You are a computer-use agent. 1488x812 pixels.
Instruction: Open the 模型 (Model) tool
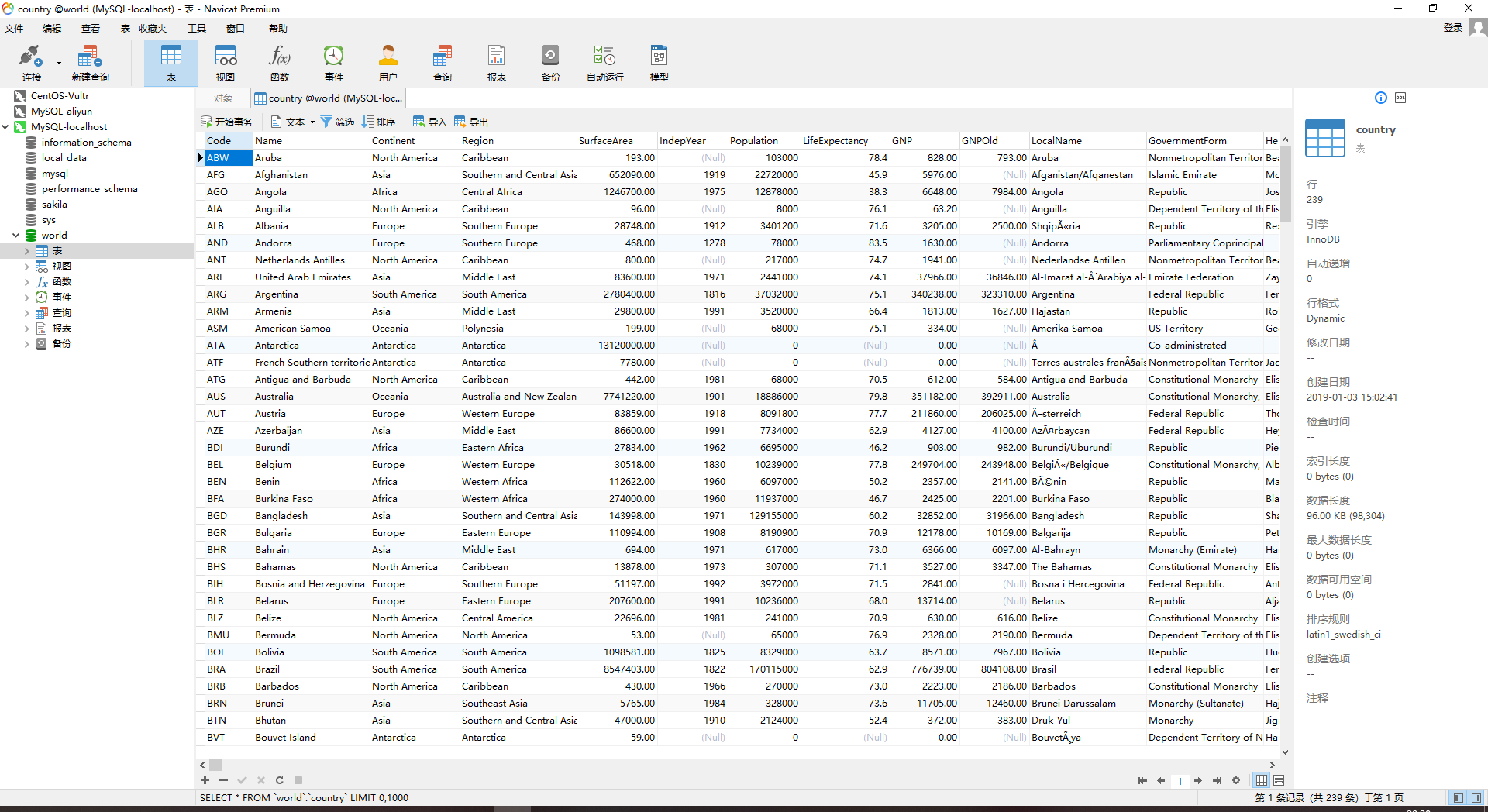pyautogui.click(x=660, y=63)
